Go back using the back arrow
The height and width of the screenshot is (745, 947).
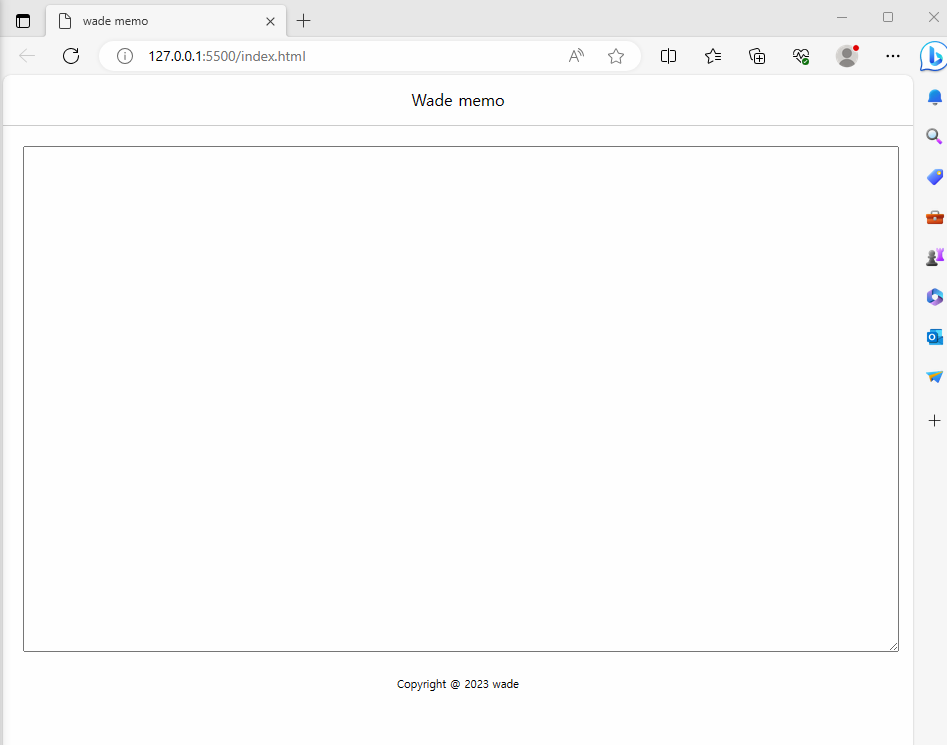27,56
